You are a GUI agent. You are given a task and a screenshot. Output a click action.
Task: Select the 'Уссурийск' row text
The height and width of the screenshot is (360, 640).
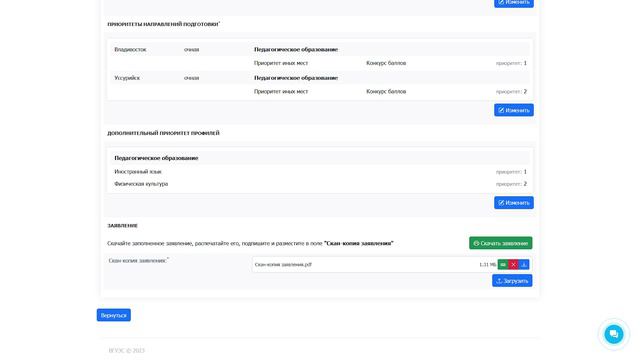tap(127, 78)
